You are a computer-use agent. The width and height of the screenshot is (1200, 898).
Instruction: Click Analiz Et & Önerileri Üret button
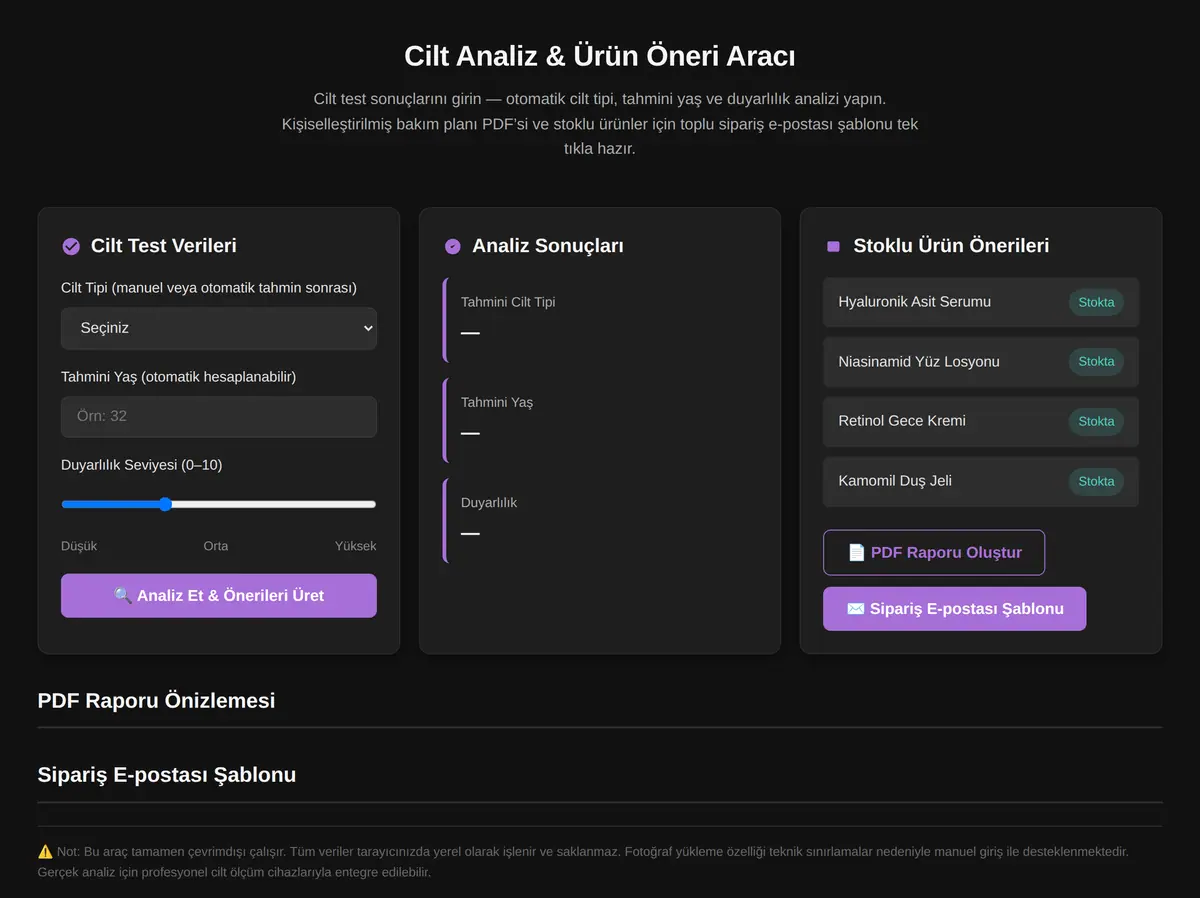point(219,596)
